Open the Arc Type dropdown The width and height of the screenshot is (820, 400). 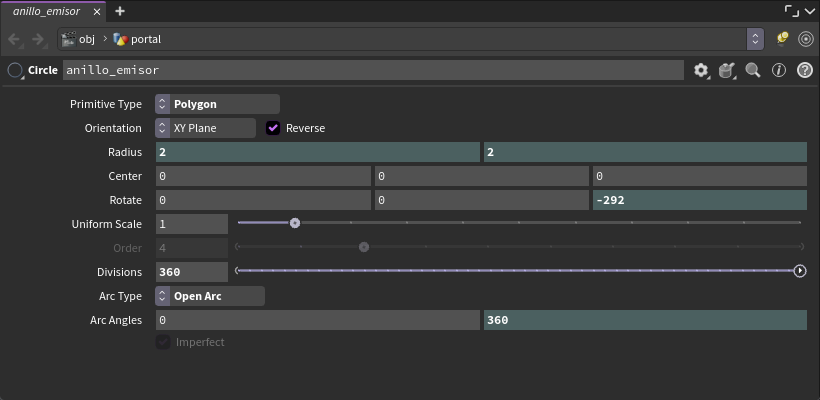tap(210, 296)
